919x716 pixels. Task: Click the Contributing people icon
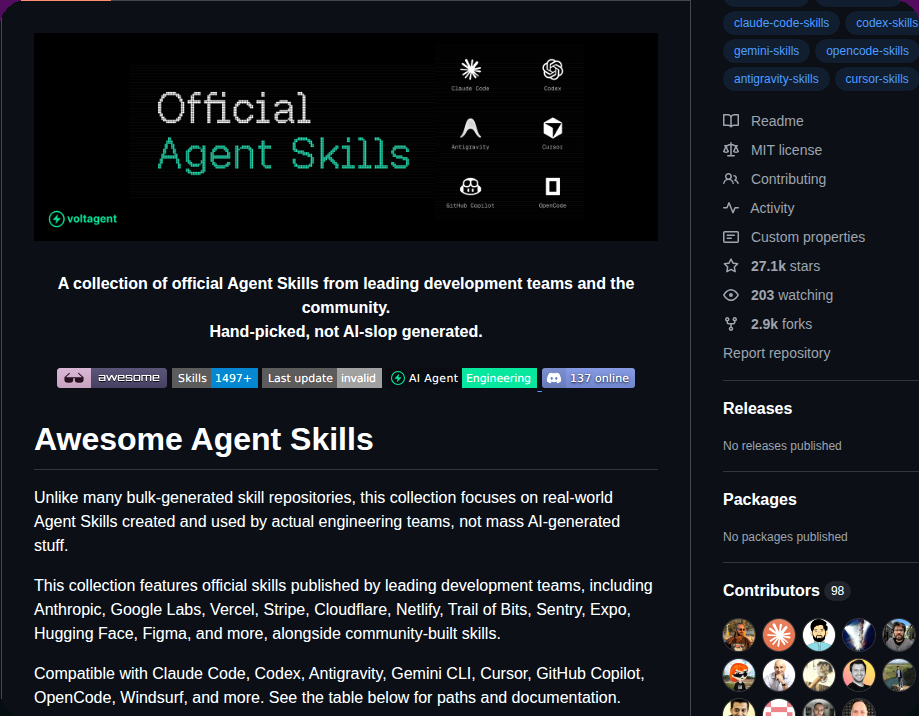pyautogui.click(x=731, y=179)
